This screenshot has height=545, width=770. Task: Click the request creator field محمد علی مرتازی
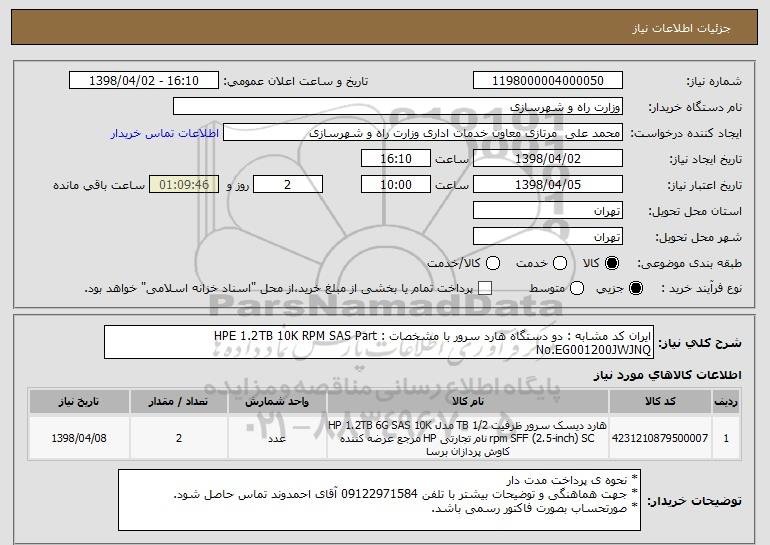click(x=423, y=133)
